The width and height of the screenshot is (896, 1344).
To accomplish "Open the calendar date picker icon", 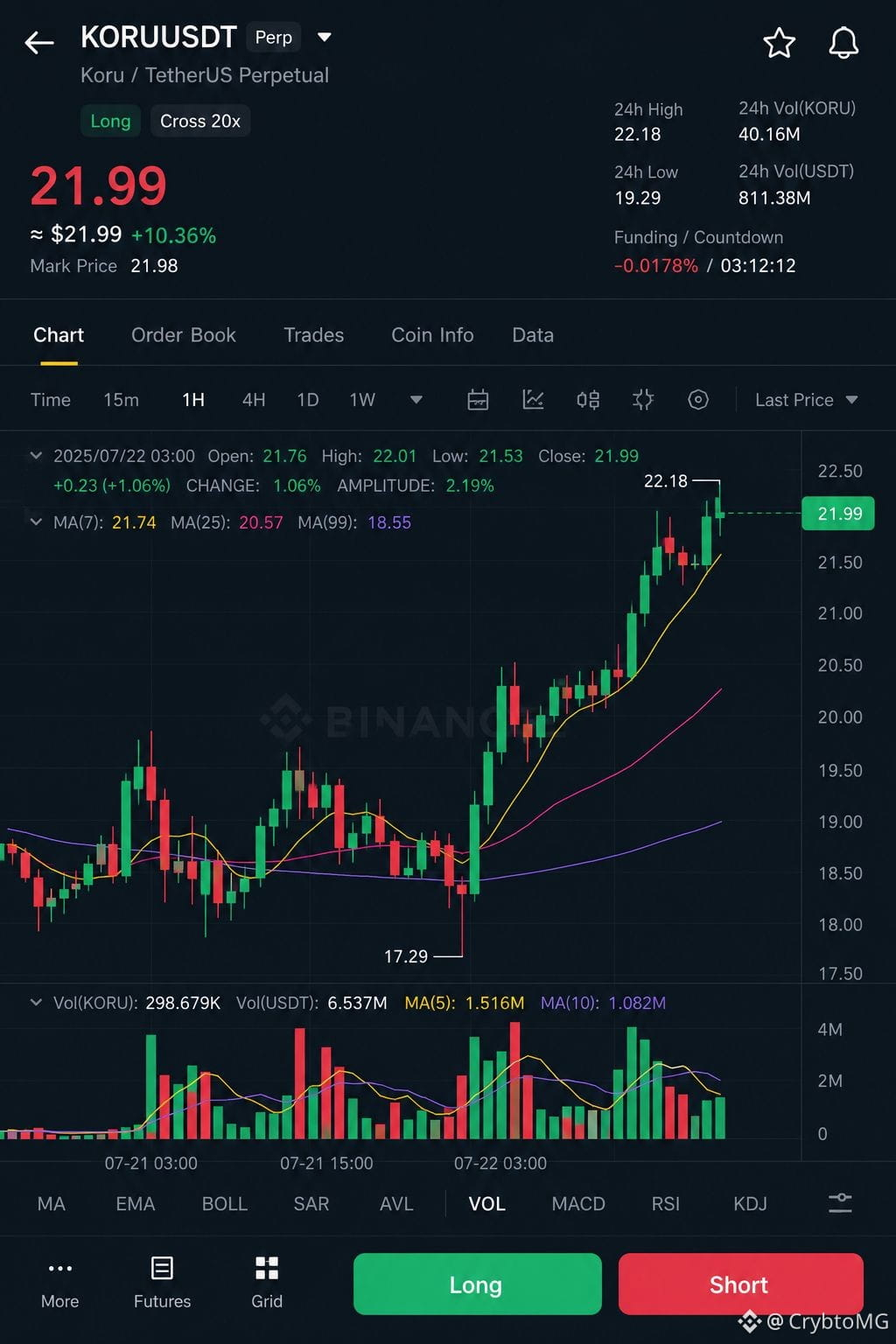I will (x=478, y=400).
